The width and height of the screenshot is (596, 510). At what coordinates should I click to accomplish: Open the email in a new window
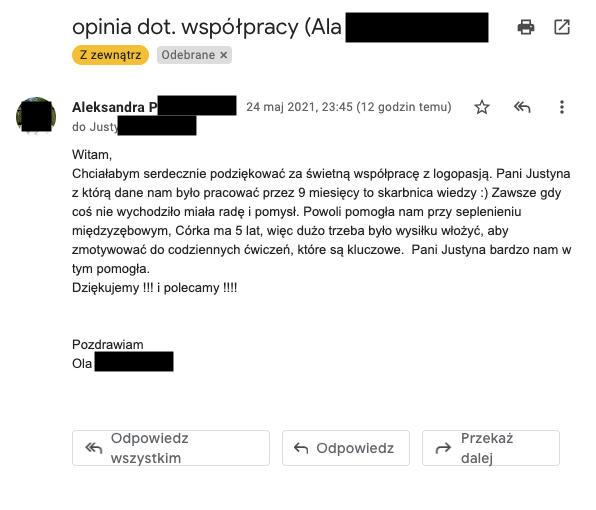[x=562, y=27]
